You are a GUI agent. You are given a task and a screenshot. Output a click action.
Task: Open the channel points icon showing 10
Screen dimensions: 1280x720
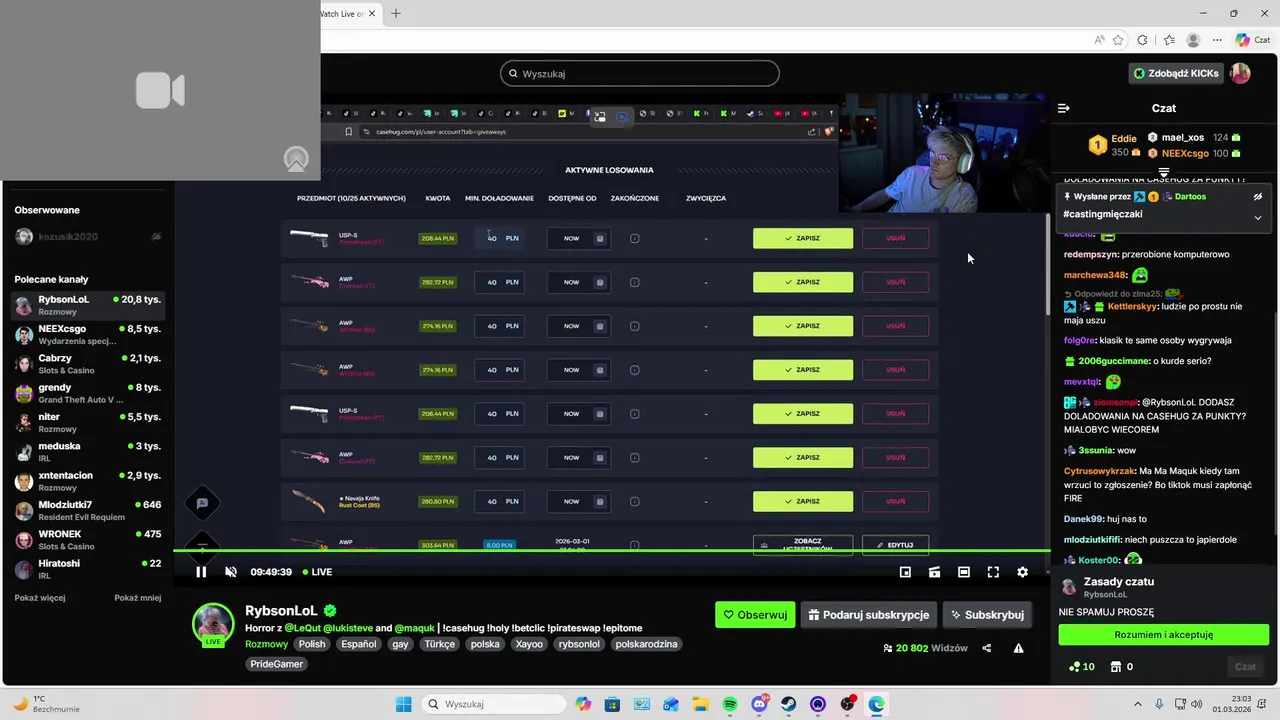(x=1082, y=667)
